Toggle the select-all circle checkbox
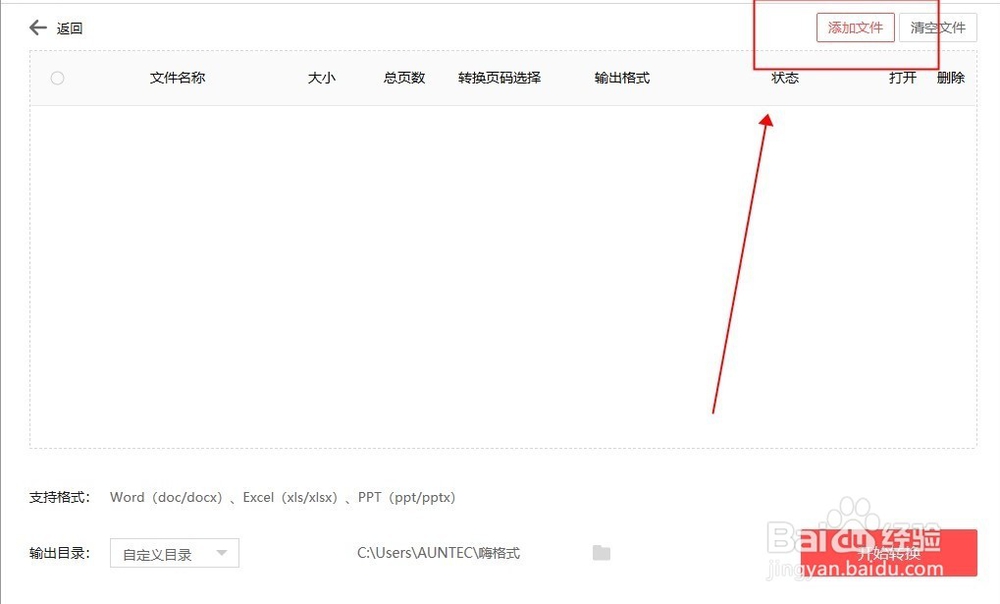The image size is (1000, 604). tap(57, 78)
